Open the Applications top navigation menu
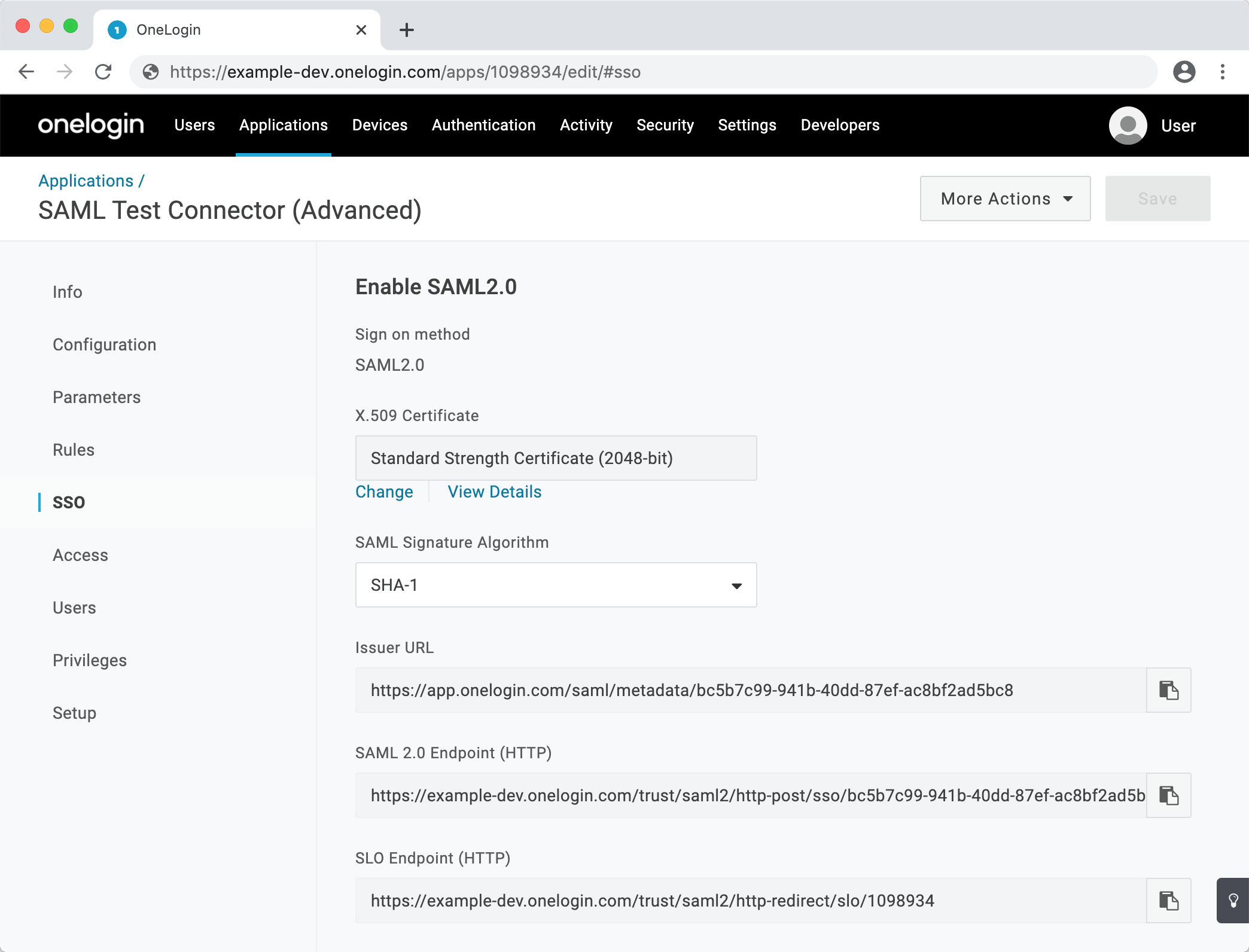The height and width of the screenshot is (952, 1249). click(284, 125)
